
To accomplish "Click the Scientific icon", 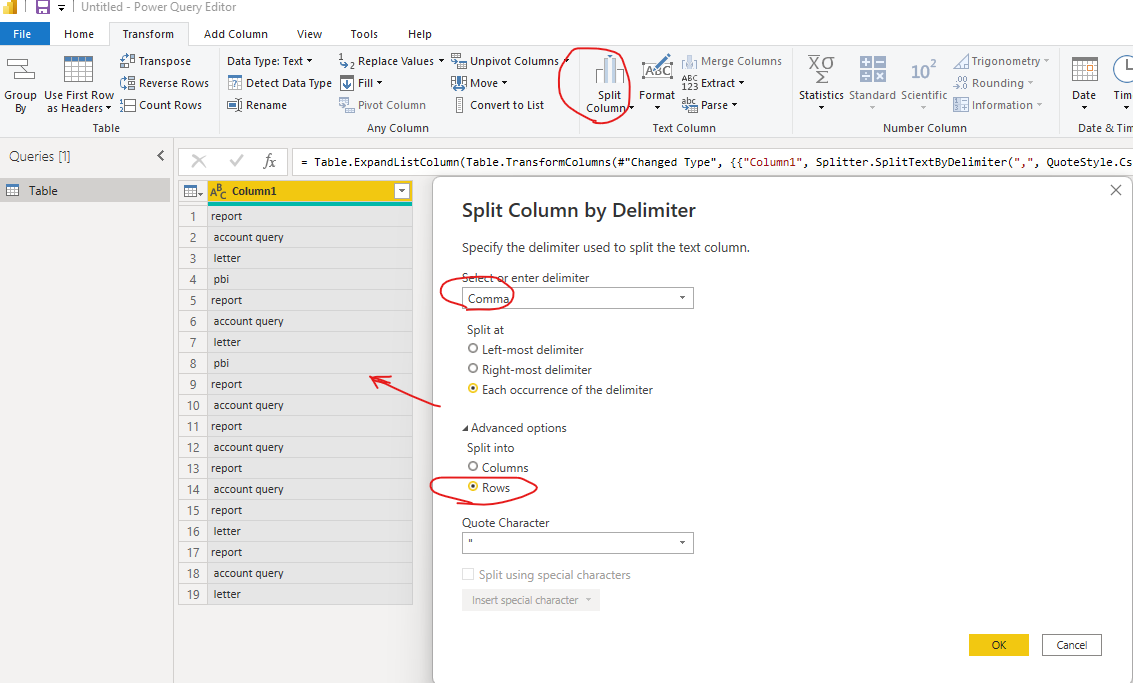I will pos(923,70).
